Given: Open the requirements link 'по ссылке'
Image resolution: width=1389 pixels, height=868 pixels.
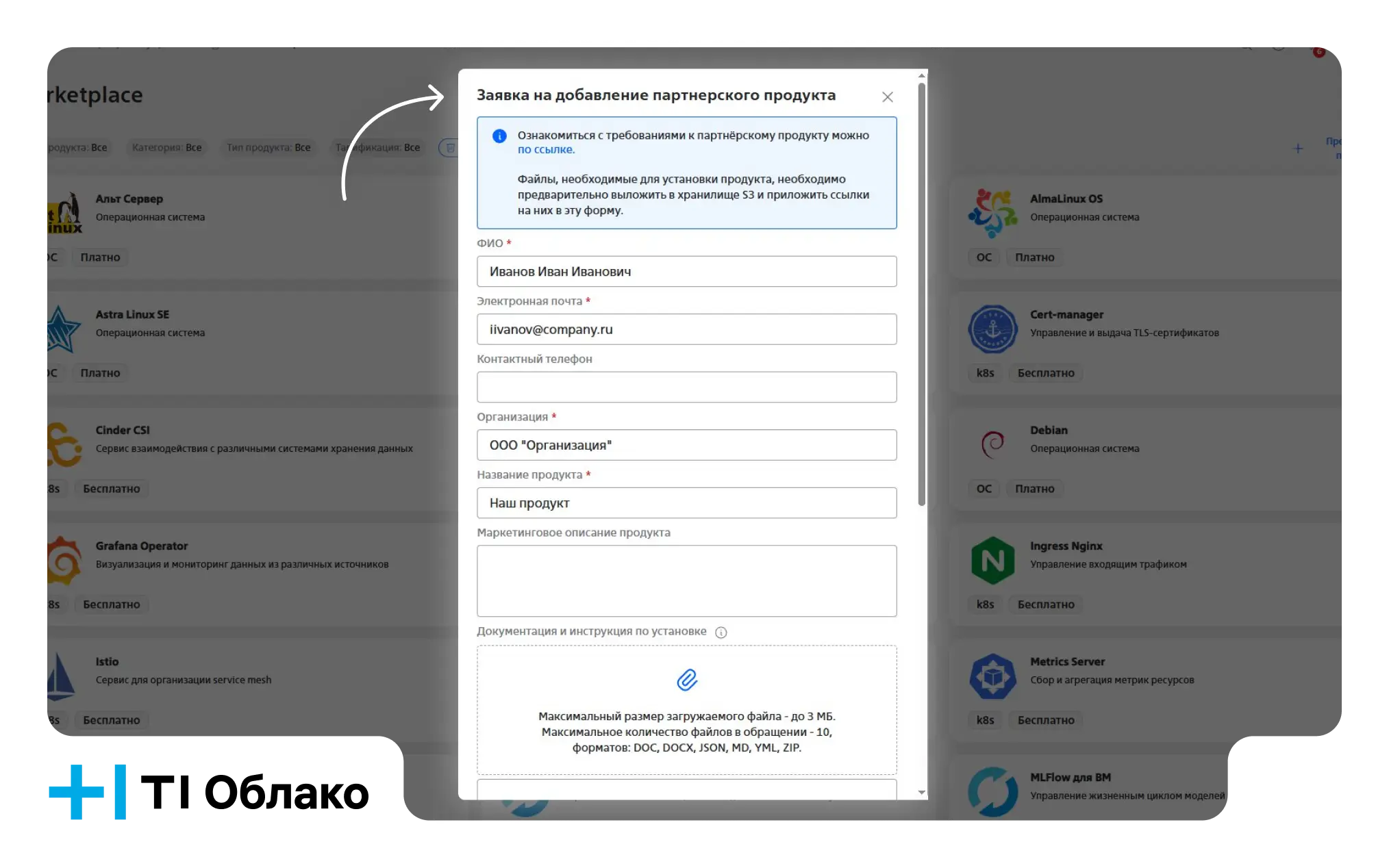Looking at the screenshot, I should tap(546, 150).
